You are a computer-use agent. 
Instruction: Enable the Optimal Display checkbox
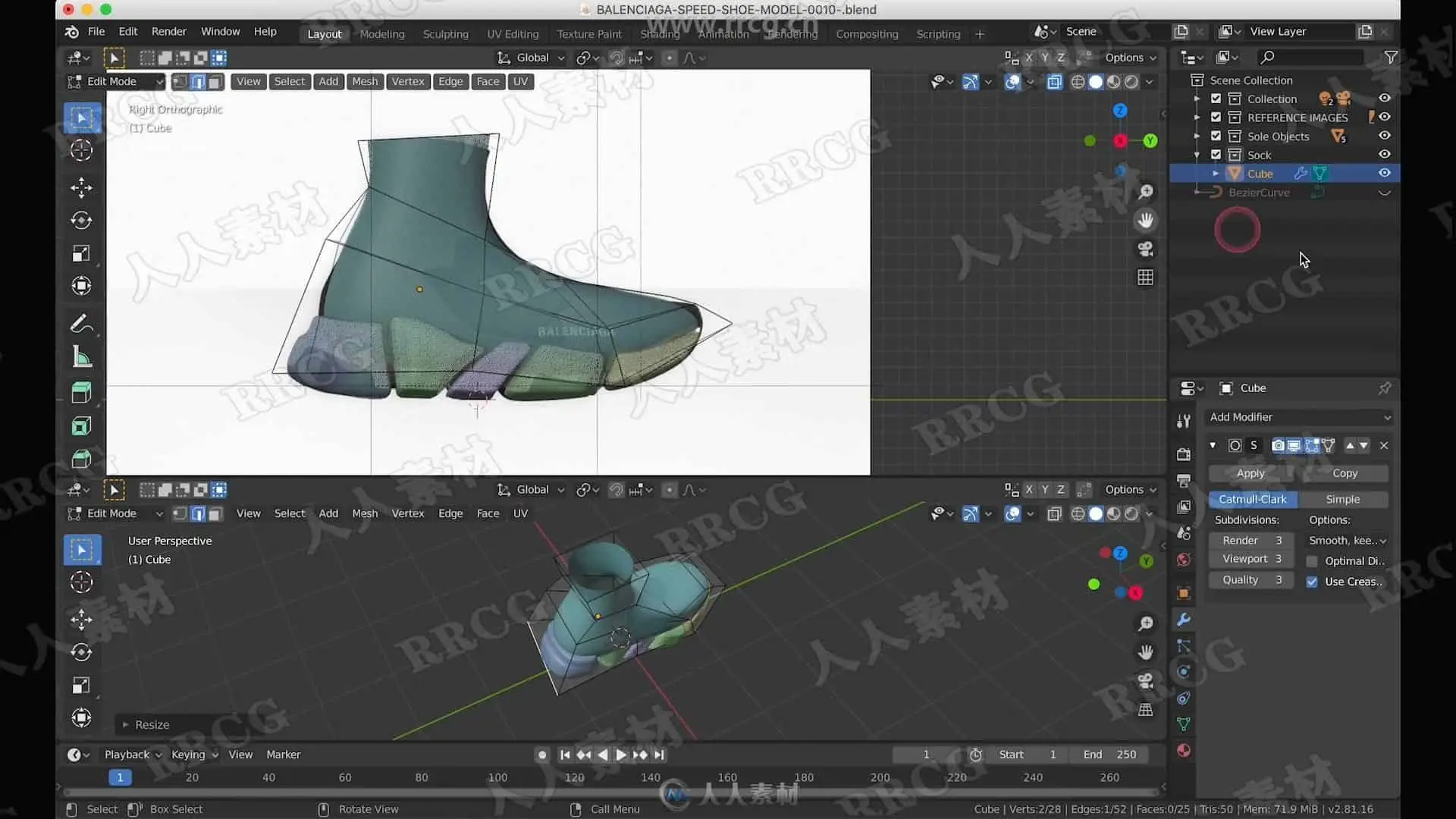coord(1312,561)
